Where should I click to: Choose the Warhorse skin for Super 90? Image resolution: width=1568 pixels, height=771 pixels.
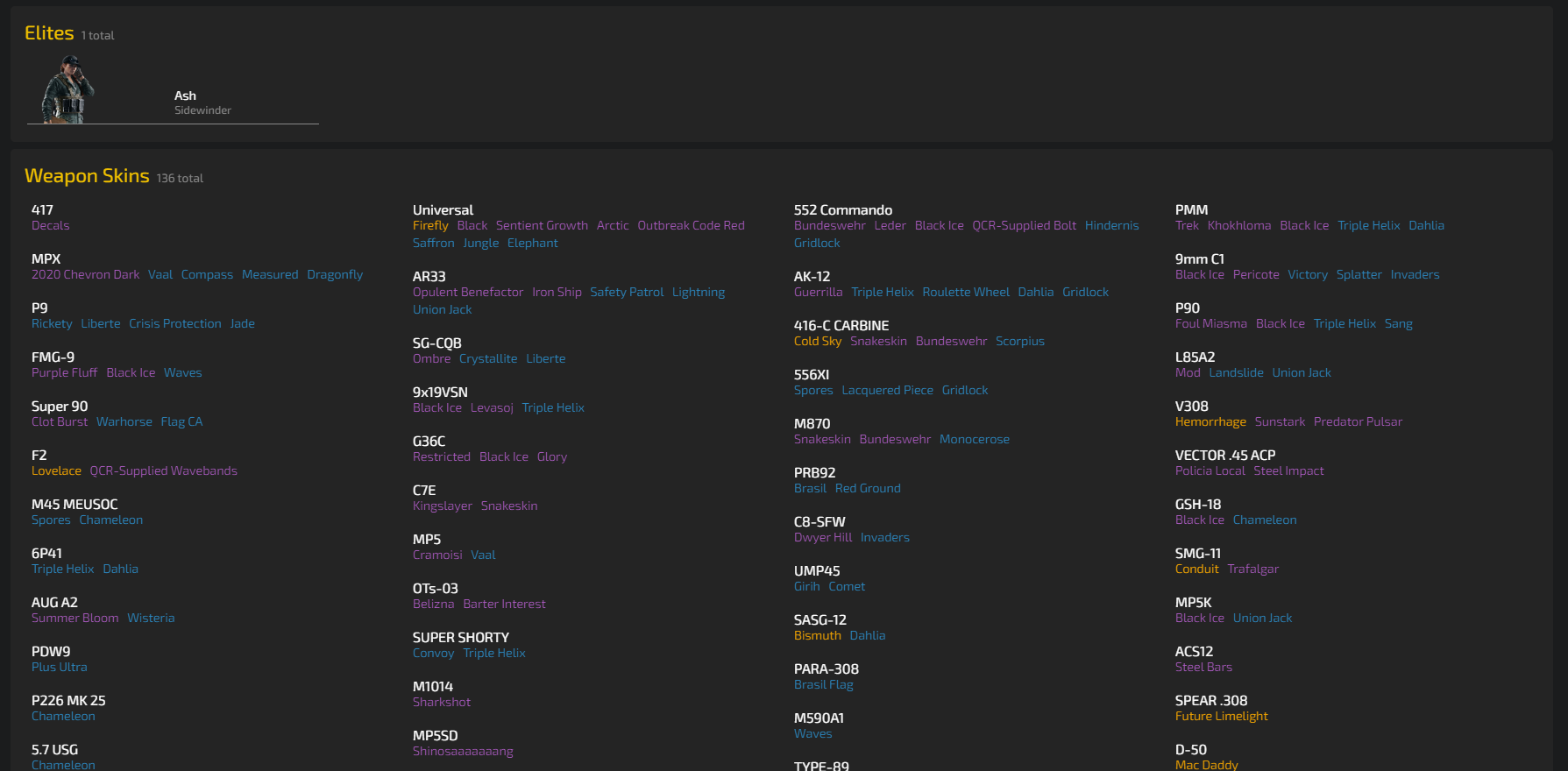click(x=124, y=421)
